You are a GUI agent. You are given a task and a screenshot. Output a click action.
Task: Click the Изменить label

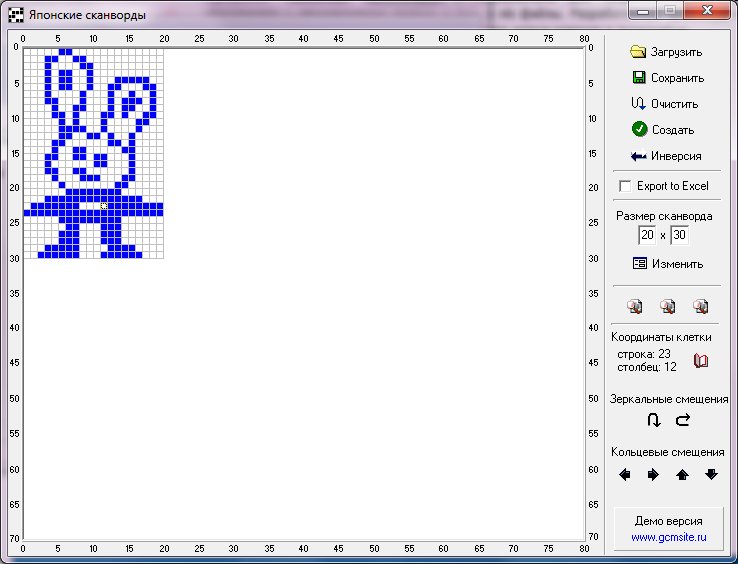[x=677, y=264]
